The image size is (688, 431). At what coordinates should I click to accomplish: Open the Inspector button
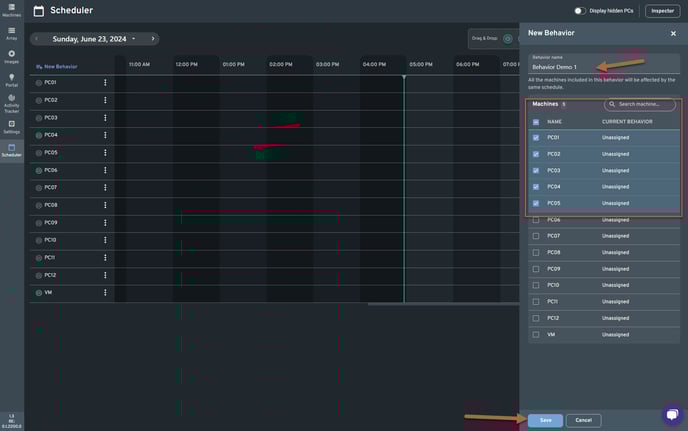coord(663,11)
